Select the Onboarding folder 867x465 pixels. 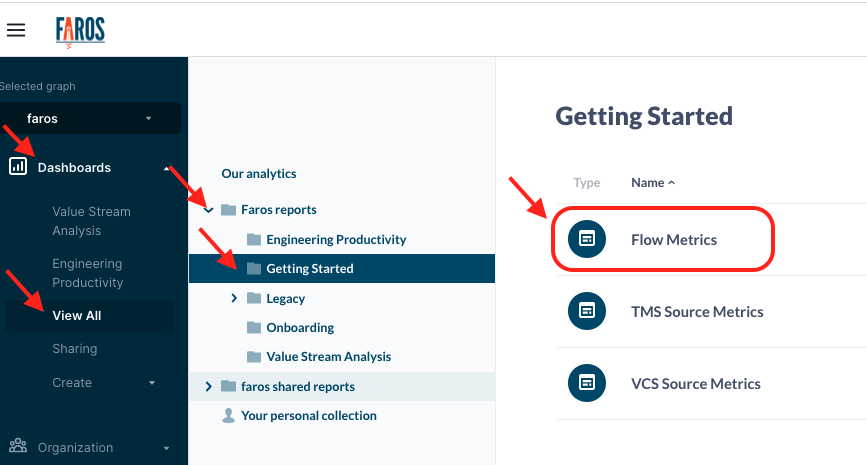click(x=300, y=327)
